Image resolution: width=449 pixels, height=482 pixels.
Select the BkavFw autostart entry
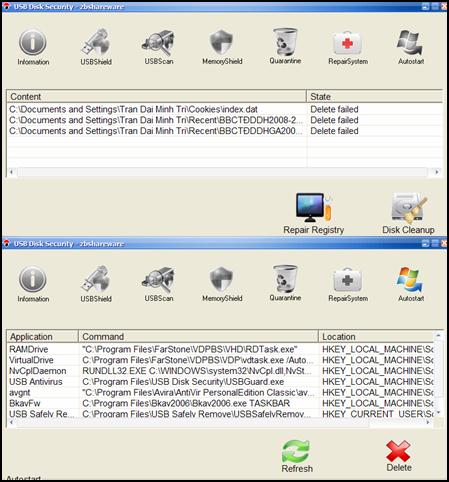click(220, 403)
